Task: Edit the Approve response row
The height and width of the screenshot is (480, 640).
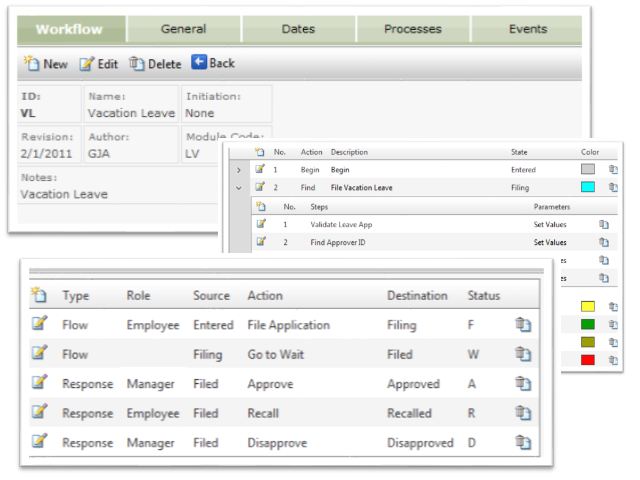Action: click(x=40, y=382)
